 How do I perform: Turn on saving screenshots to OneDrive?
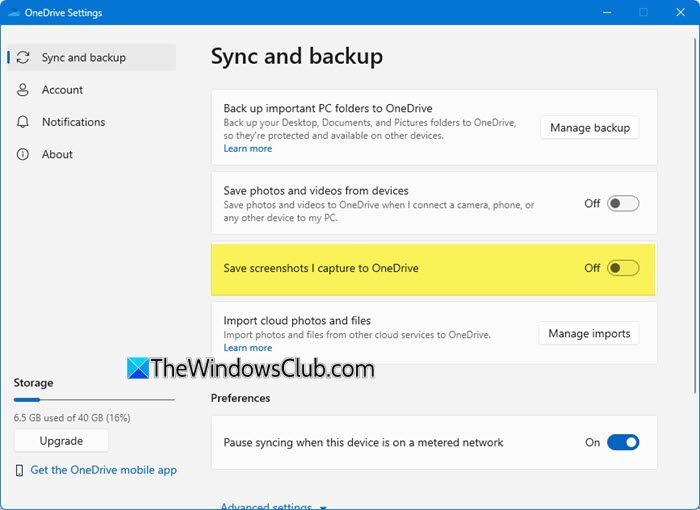(x=623, y=268)
